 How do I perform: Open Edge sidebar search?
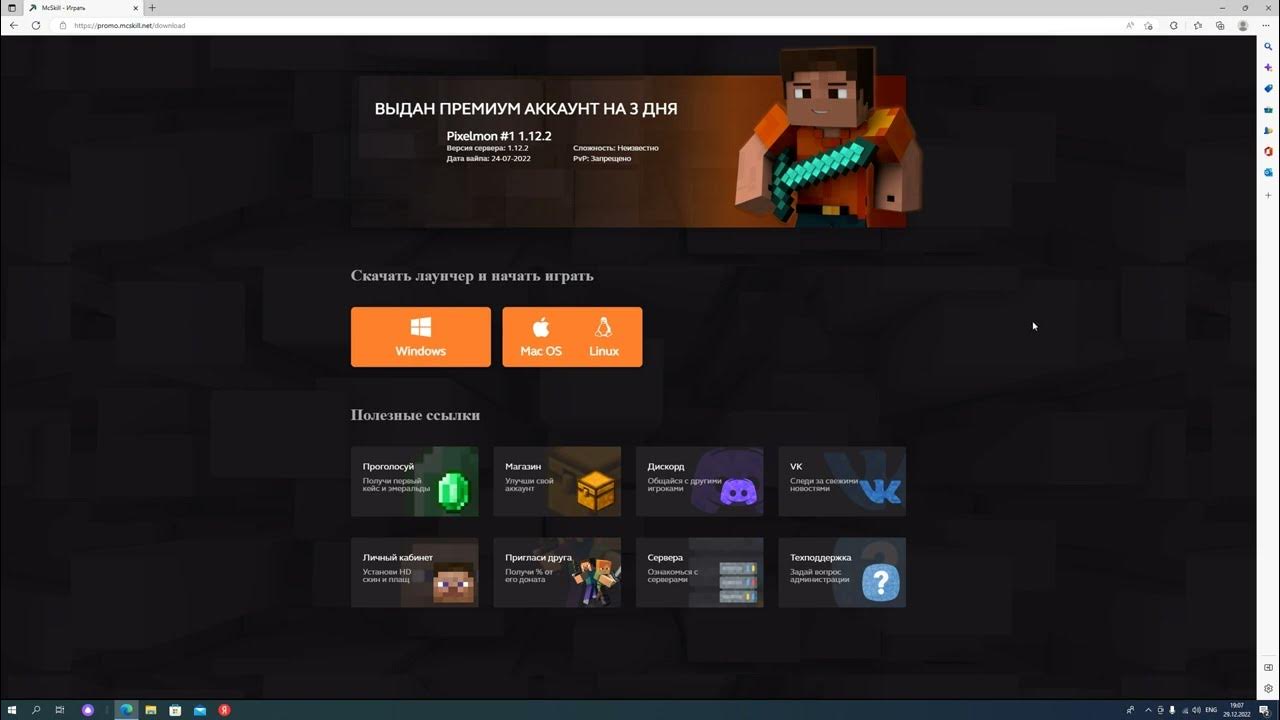1268,46
